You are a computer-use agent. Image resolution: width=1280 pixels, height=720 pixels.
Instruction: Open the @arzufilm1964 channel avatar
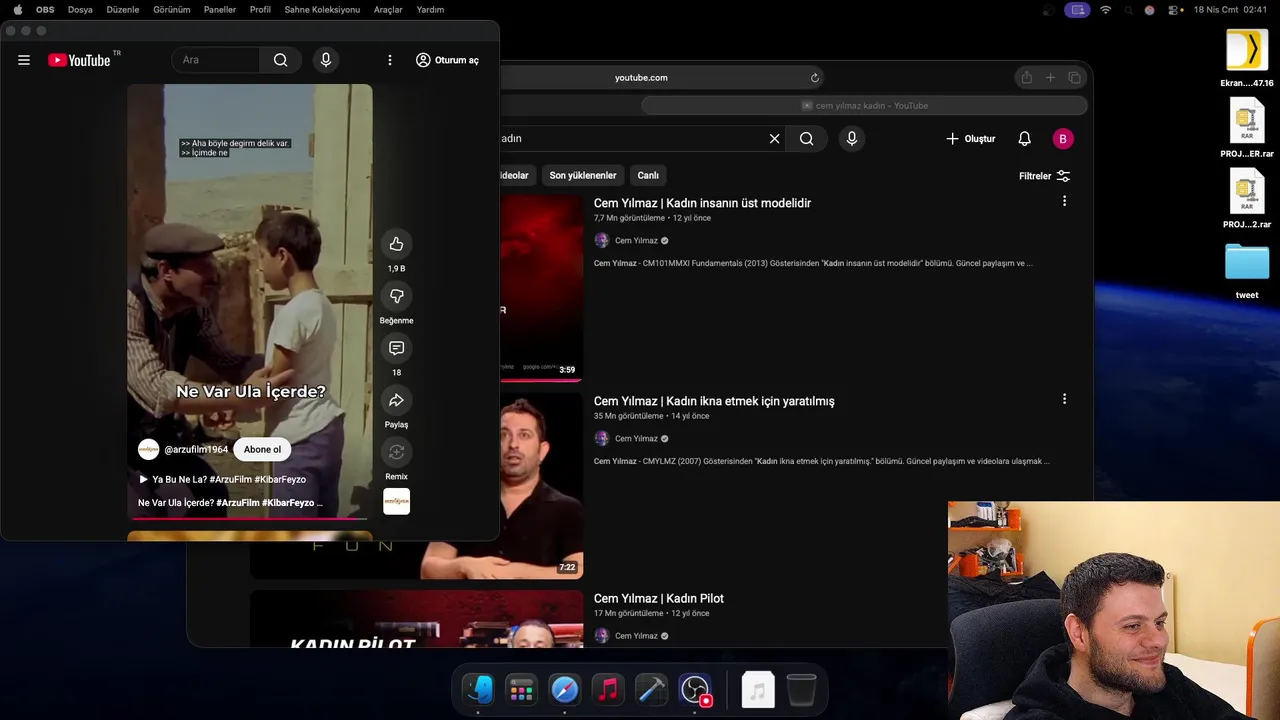[148, 450]
